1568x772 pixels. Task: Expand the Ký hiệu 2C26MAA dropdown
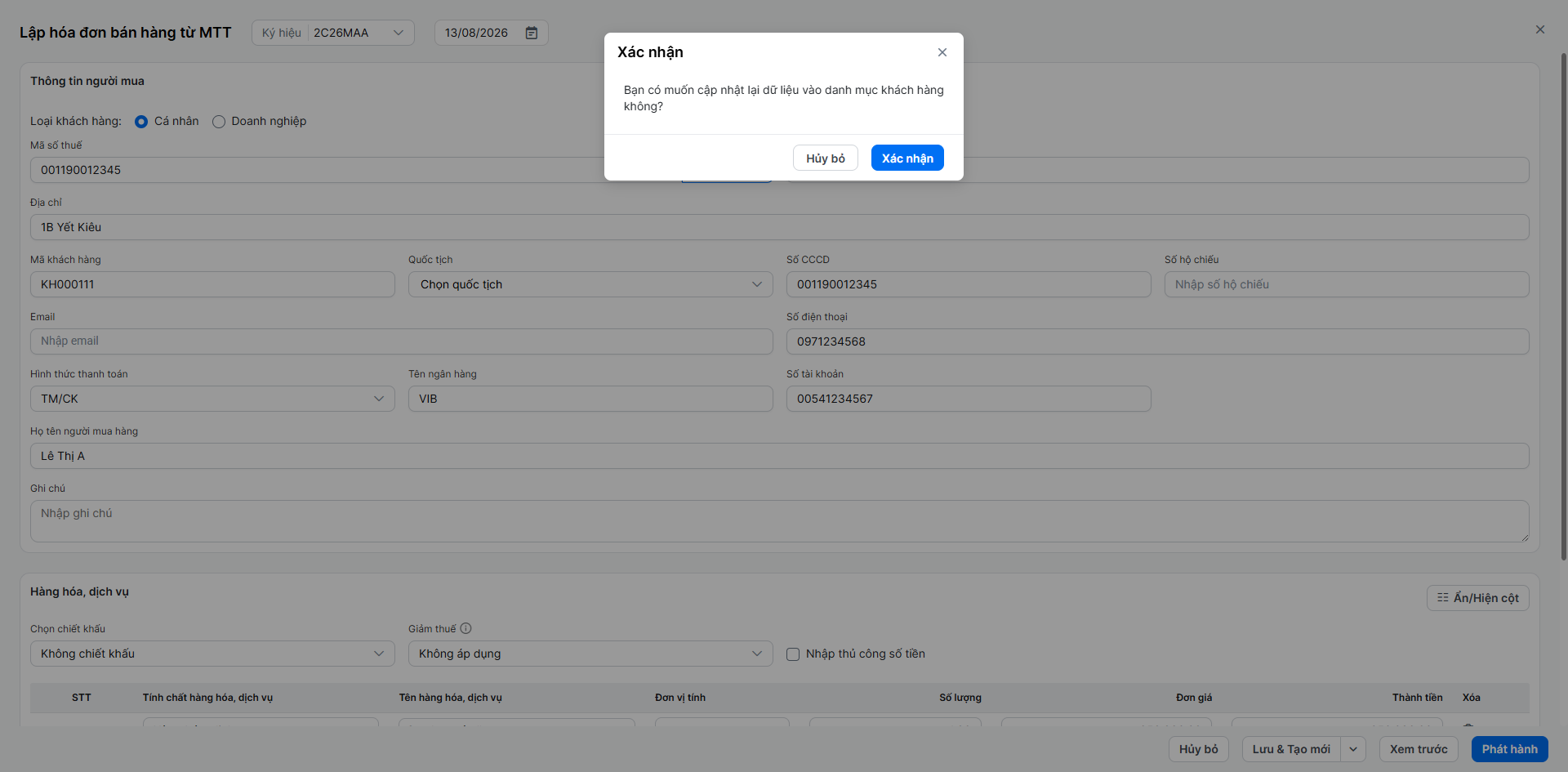point(333,33)
